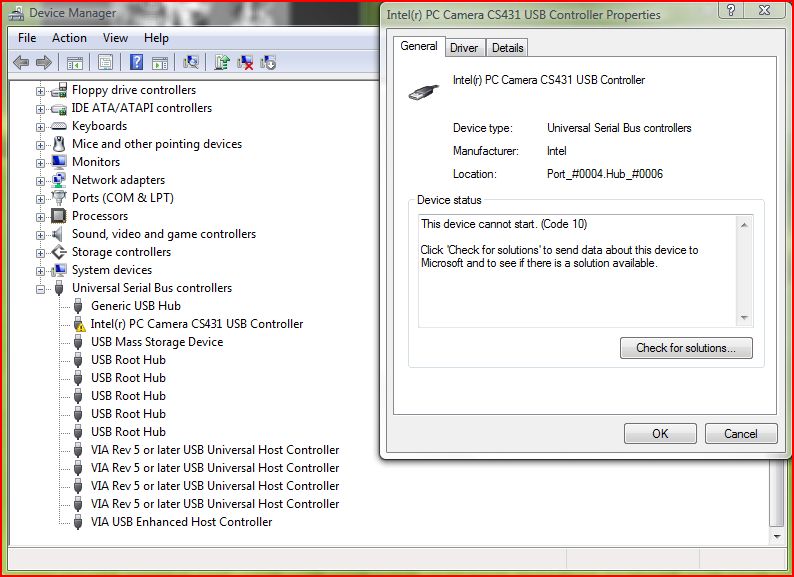This screenshot has width=794, height=577.
Task: Expand the Storage controllers node
Action: pos(40,253)
